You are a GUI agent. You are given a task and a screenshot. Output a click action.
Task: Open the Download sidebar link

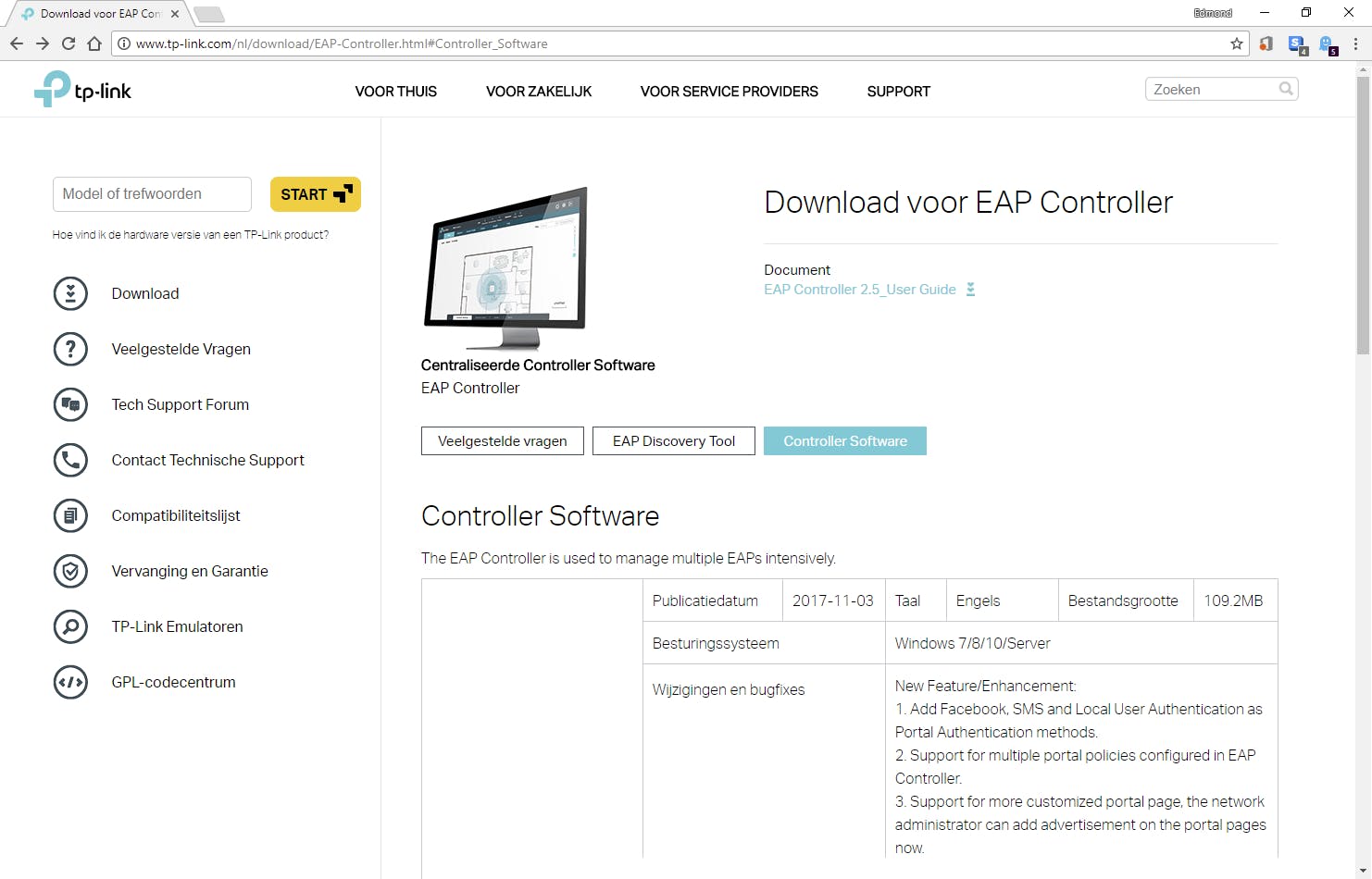[145, 293]
